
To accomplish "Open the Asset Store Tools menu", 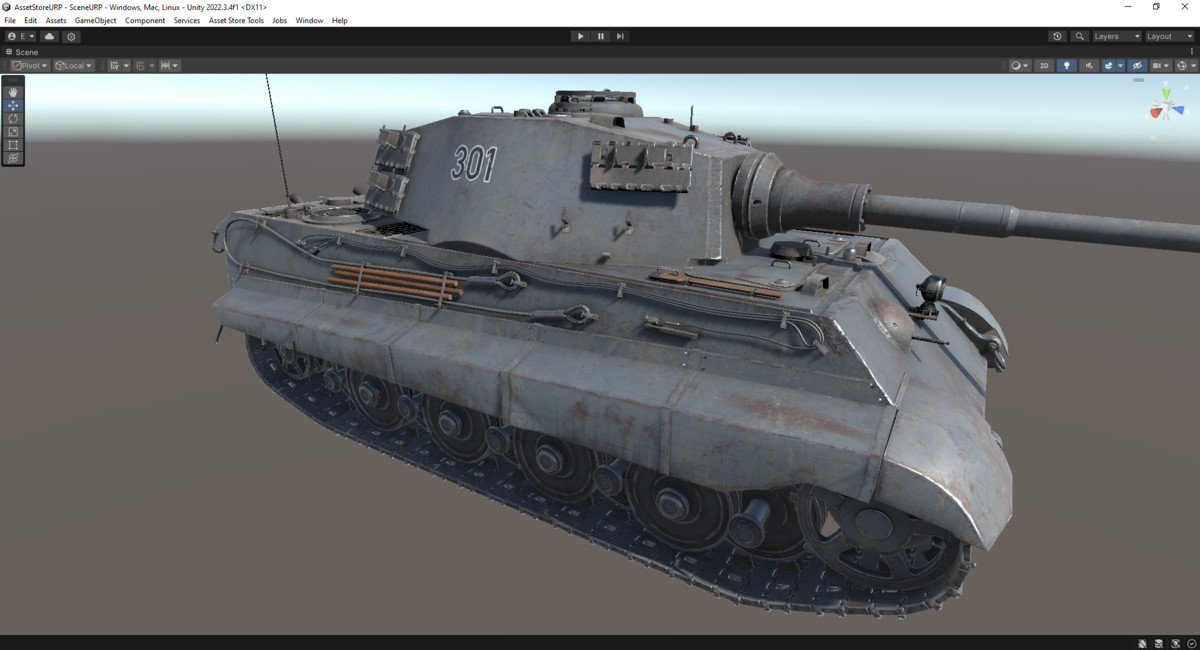I will pyautogui.click(x=236, y=20).
